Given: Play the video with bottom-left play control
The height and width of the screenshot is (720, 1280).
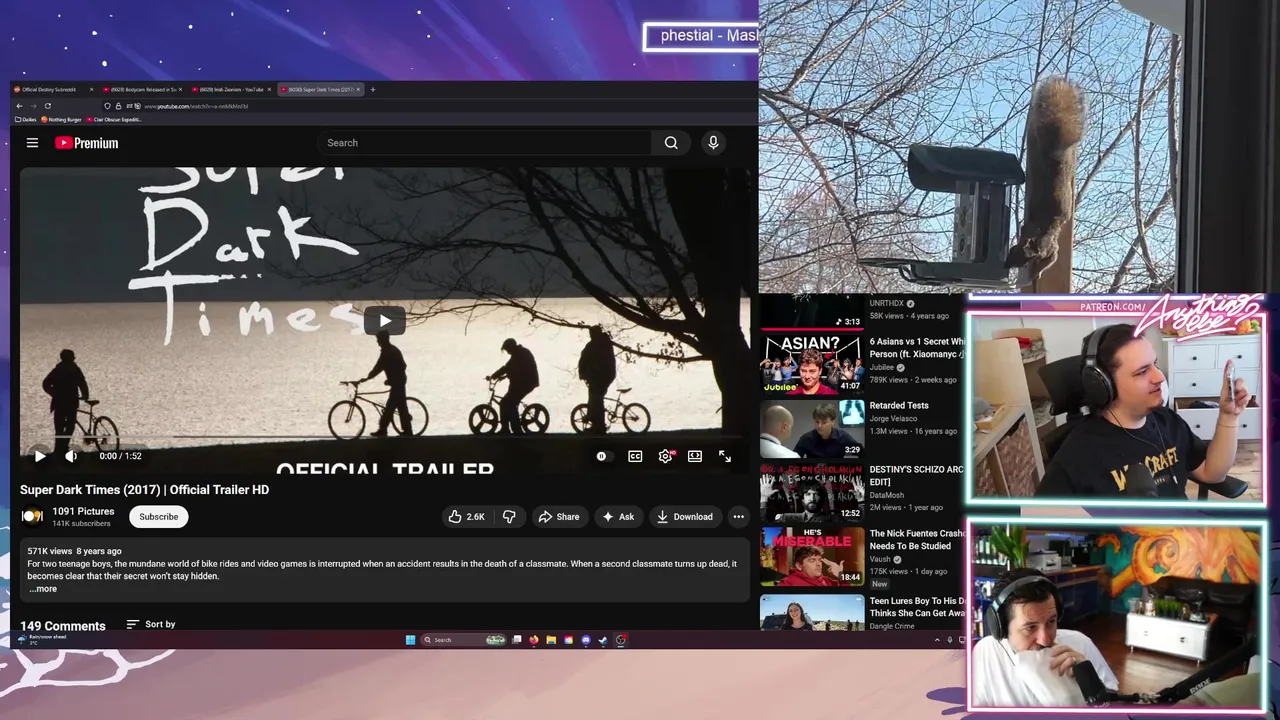Looking at the screenshot, I should 40,456.
